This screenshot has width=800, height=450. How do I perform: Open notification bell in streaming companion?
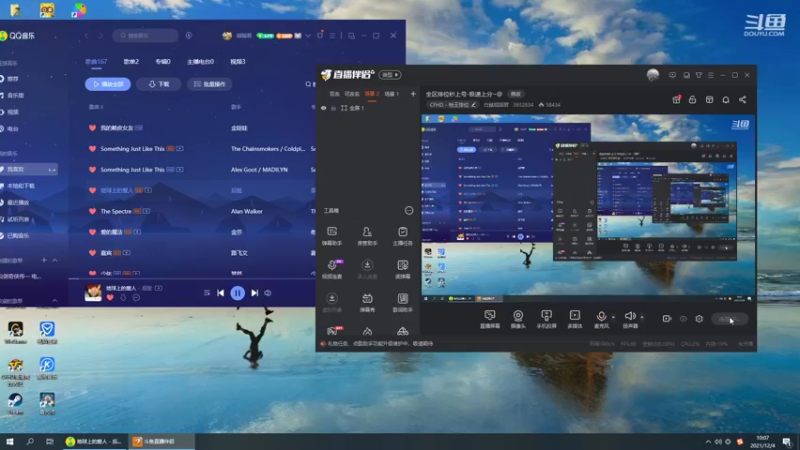tap(726, 99)
